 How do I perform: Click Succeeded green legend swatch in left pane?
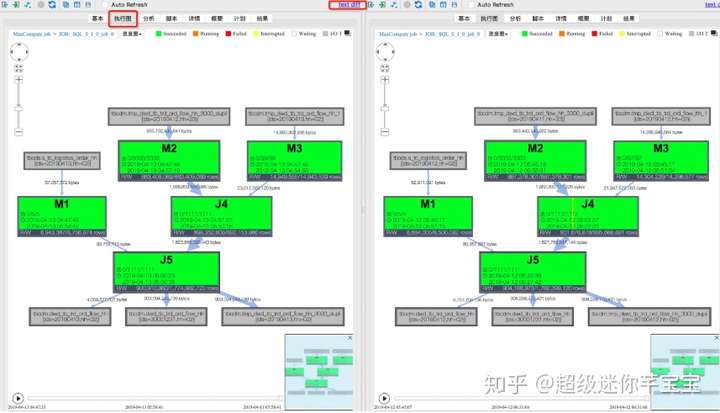159,34
